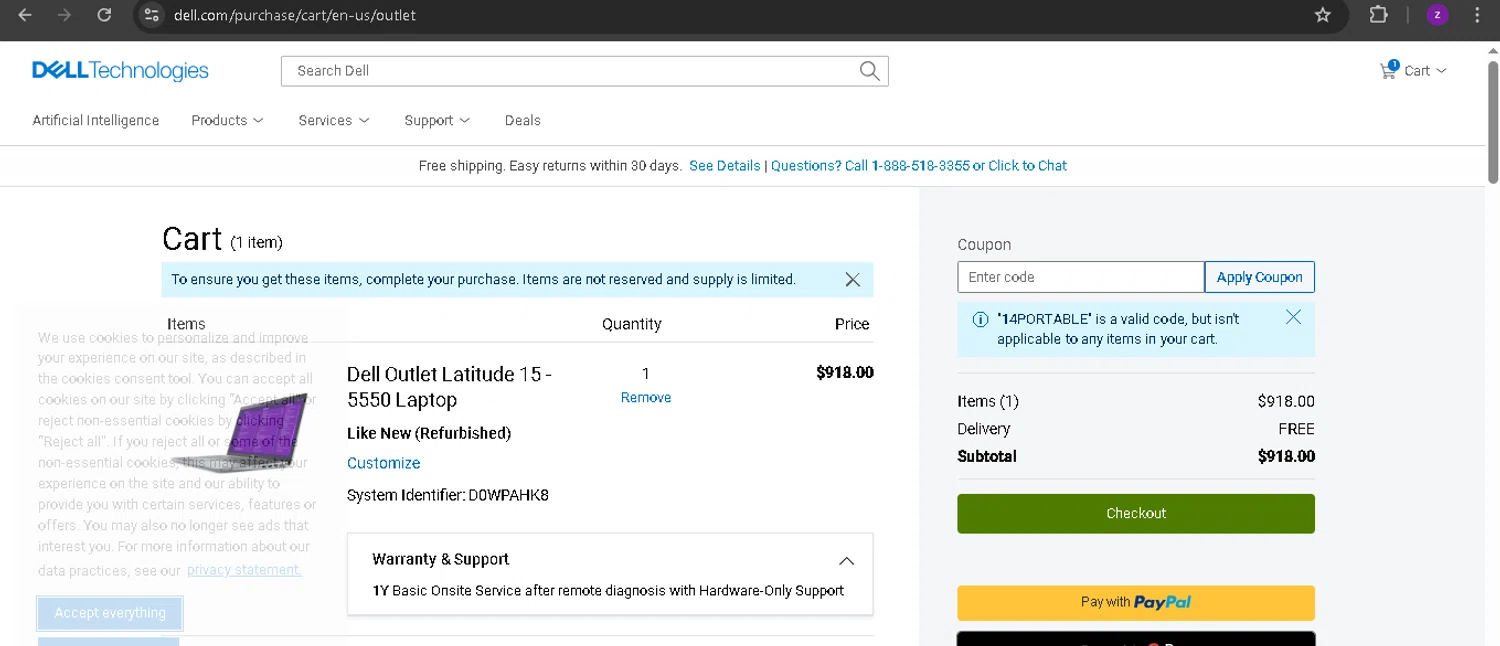Click the bold item price $918.00
Viewport: 1500px width, 646px height.
click(x=845, y=373)
